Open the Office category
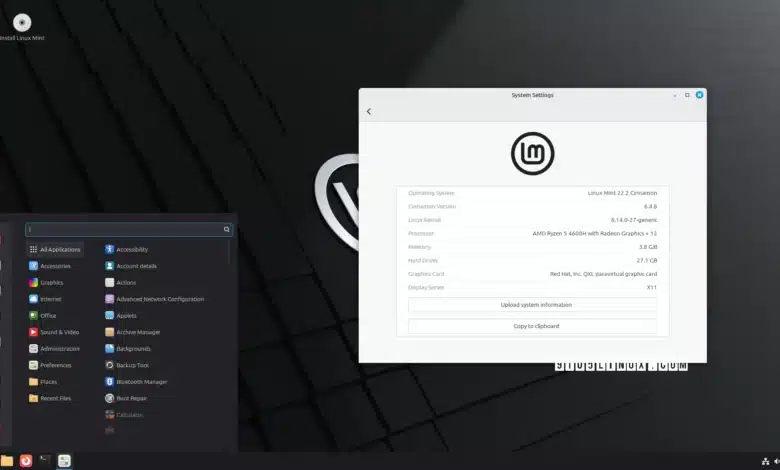This screenshot has width=780, height=470. click(x=43, y=315)
